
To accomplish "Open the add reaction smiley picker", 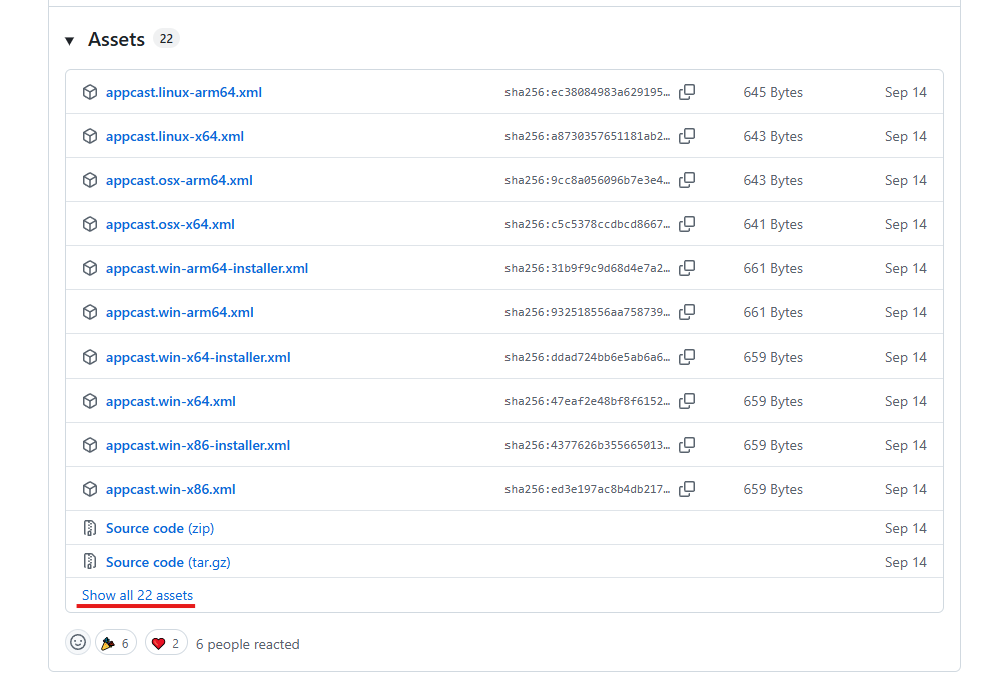I will (x=78, y=643).
